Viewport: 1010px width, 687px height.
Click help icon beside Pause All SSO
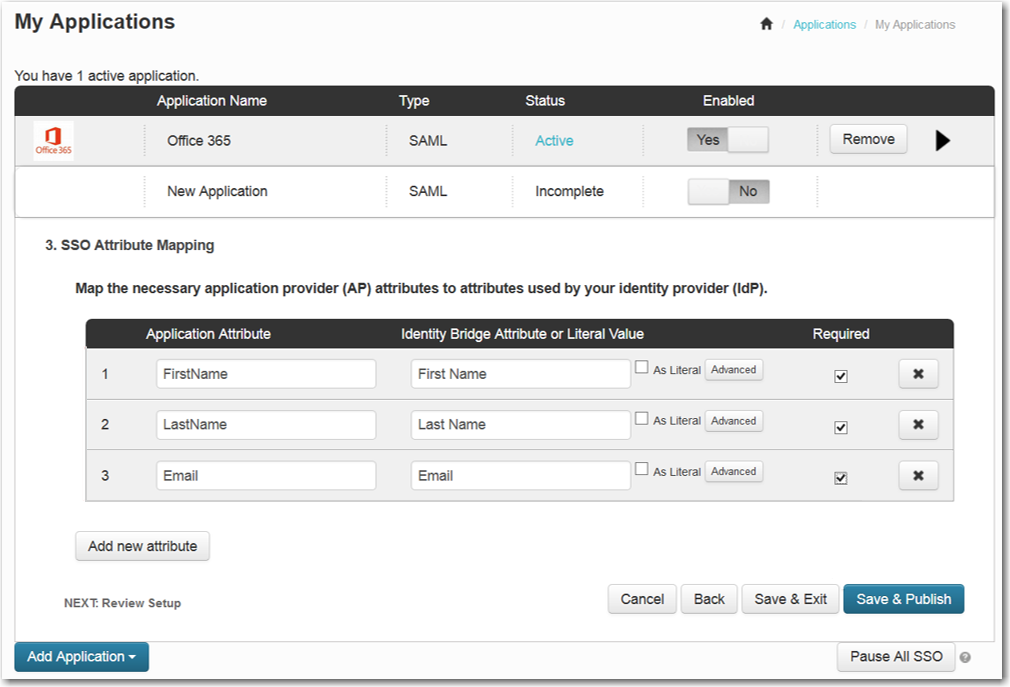point(965,658)
